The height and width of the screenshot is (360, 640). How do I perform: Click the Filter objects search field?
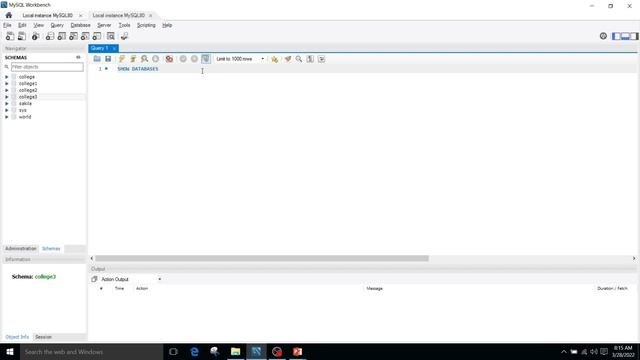(47, 67)
